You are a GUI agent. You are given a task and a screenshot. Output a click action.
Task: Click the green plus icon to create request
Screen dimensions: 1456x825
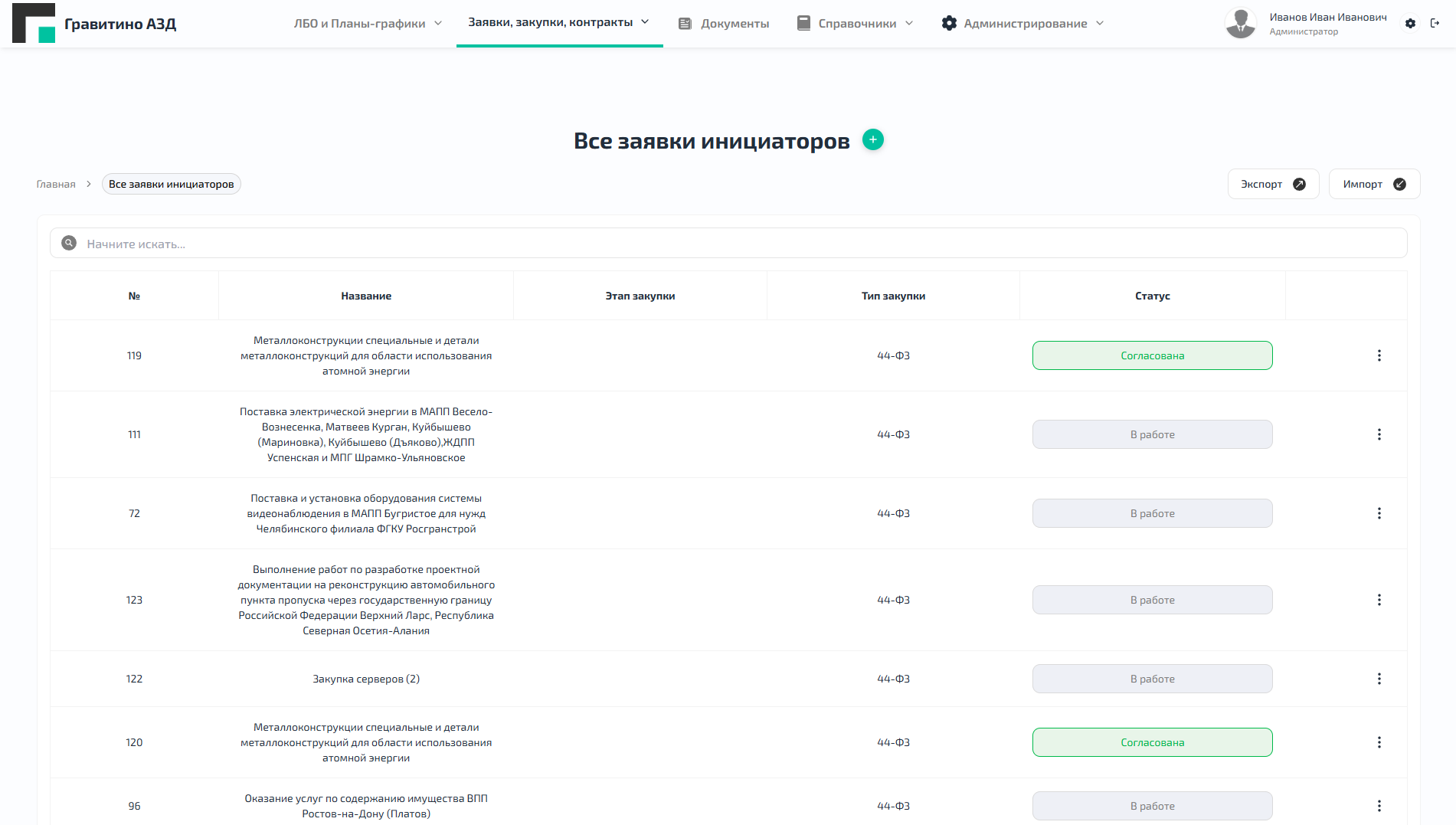click(872, 139)
